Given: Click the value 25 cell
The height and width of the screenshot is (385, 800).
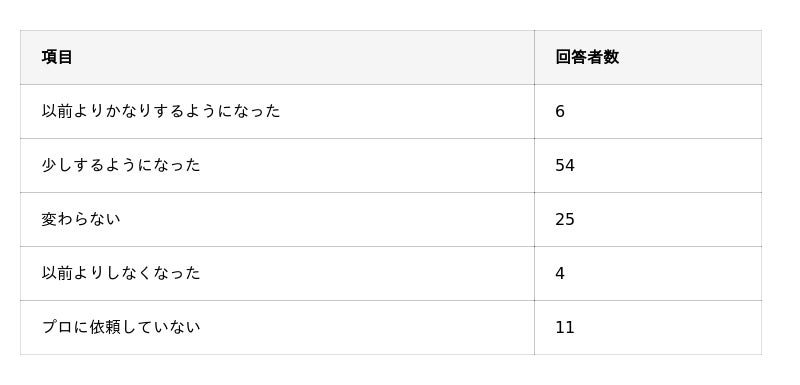Looking at the screenshot, I should (648, 219).
